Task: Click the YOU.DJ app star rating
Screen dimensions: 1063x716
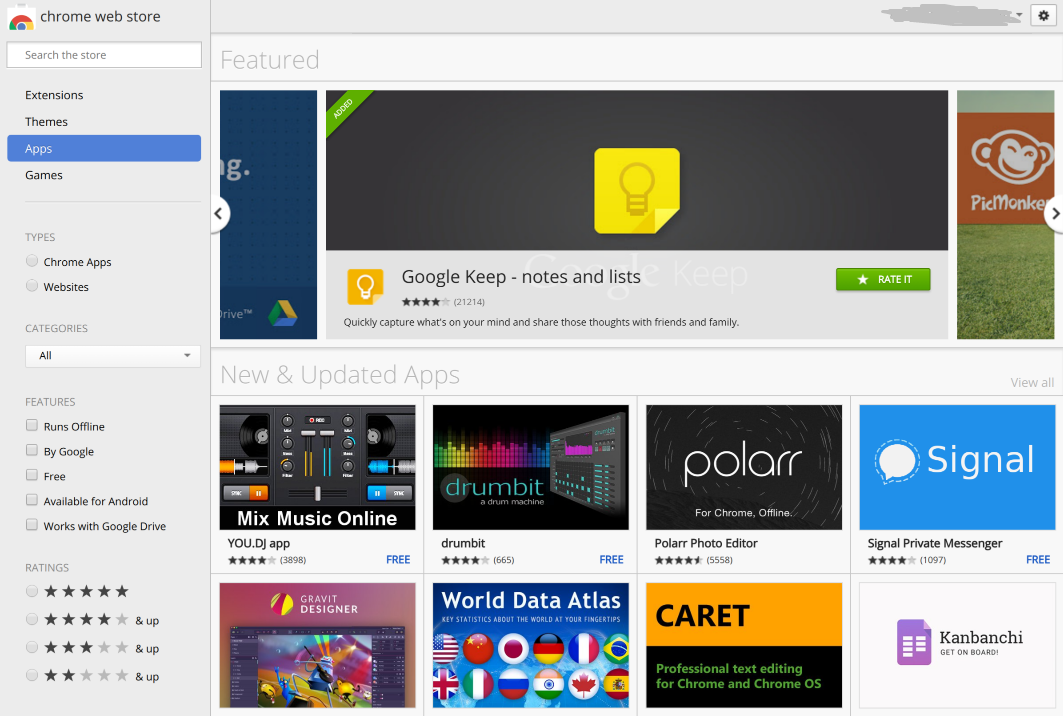Action: (x=252, y=560)
